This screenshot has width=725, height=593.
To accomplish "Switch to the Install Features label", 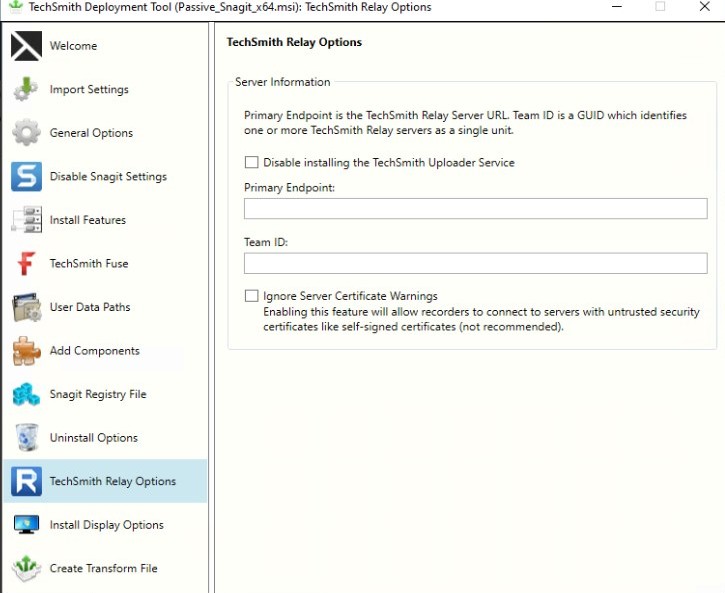I will pos(87,220).
